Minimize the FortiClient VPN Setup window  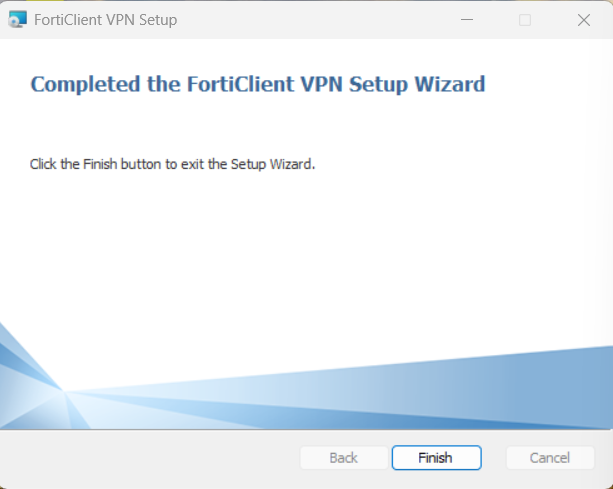coord(466,20)
